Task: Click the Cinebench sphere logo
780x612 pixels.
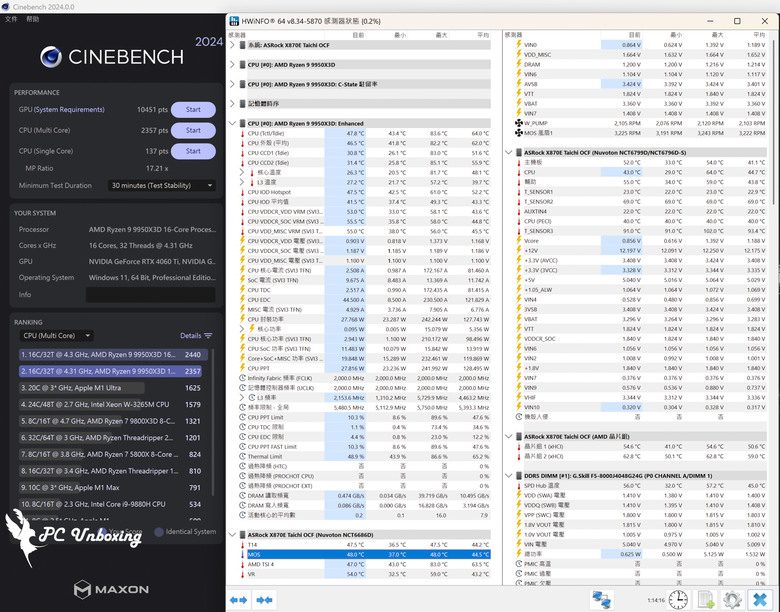Action: (x=51, y=57)
